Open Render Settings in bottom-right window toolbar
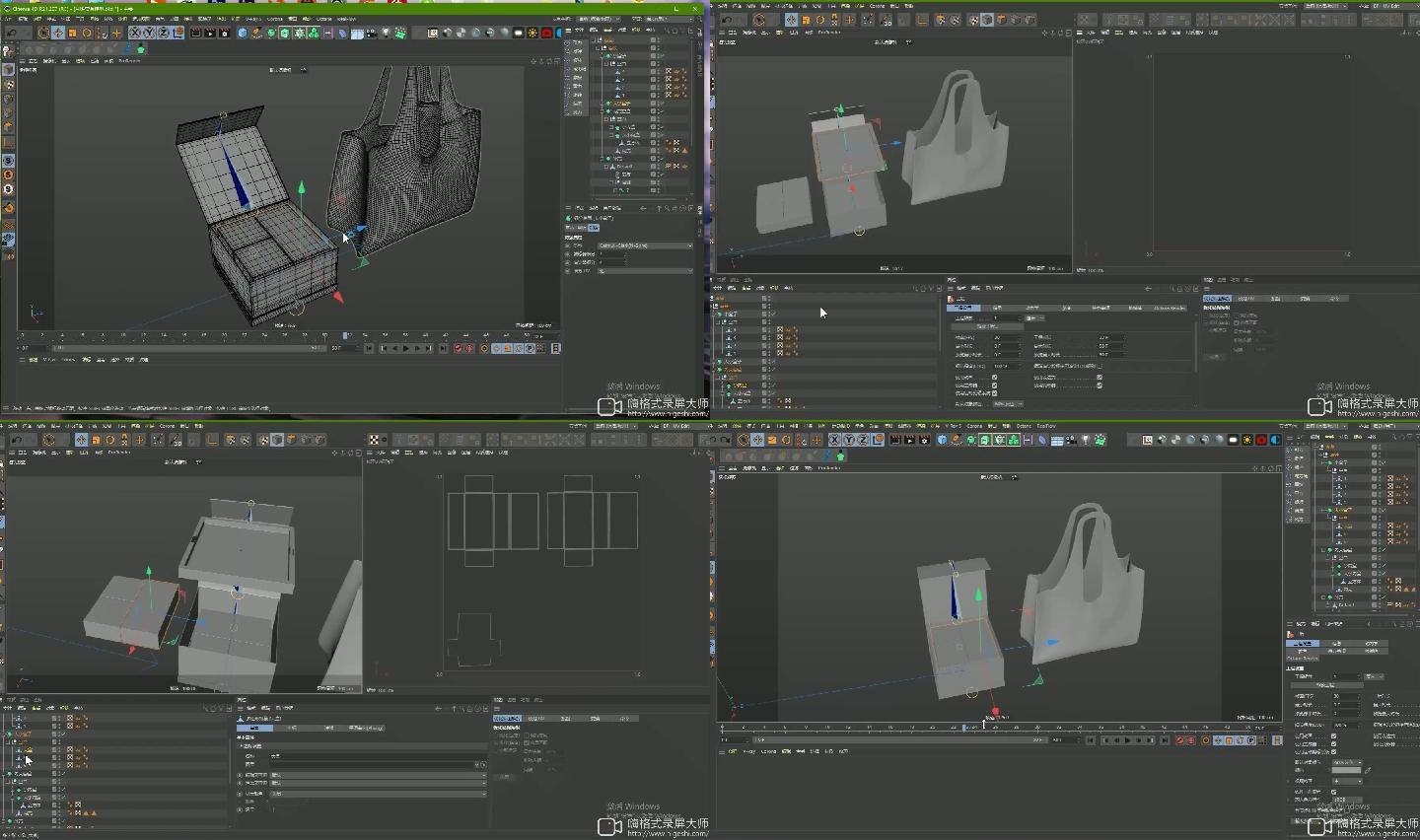This screenshot has height=840, width=1420. [924, 440]
